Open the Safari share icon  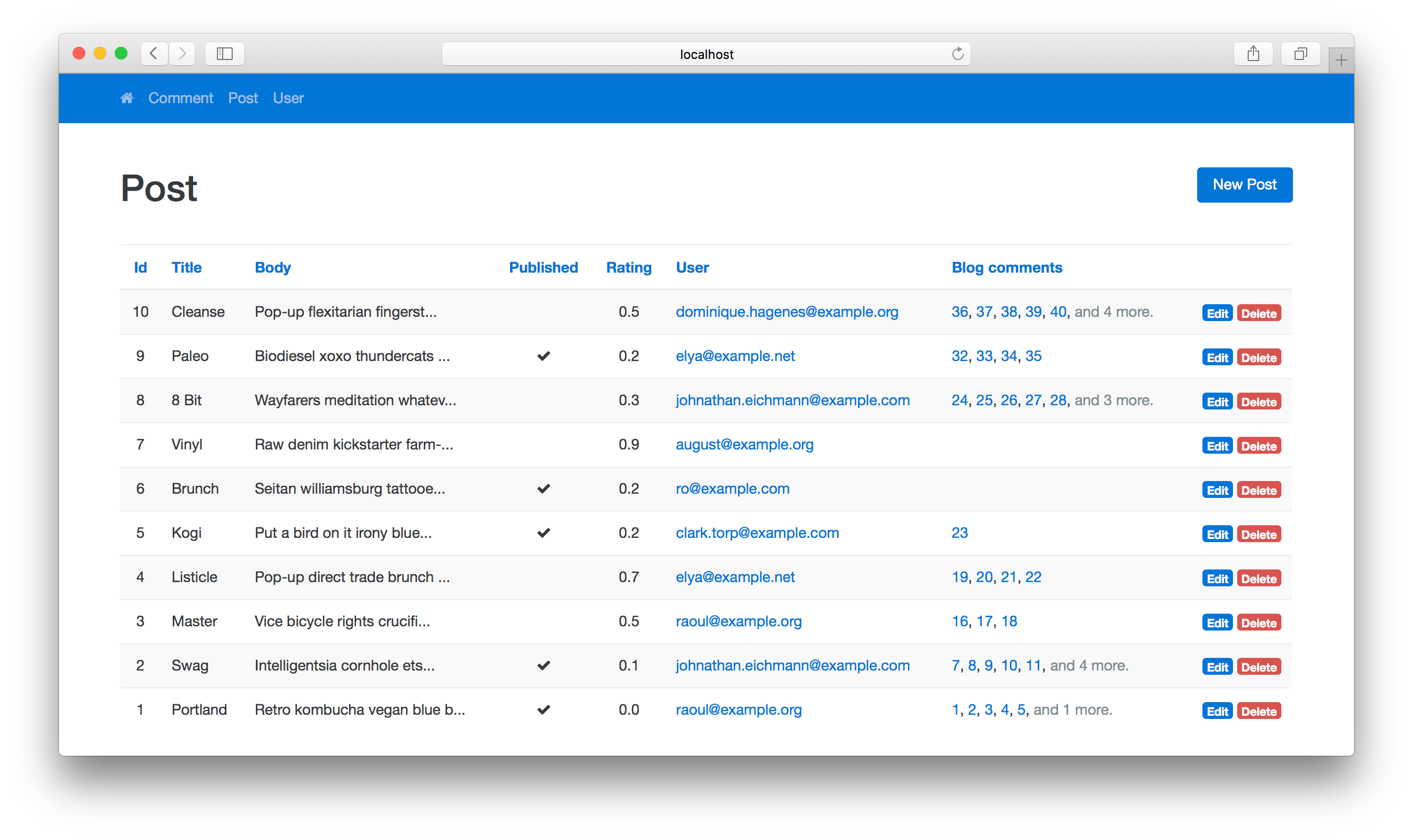point(1253,54)
